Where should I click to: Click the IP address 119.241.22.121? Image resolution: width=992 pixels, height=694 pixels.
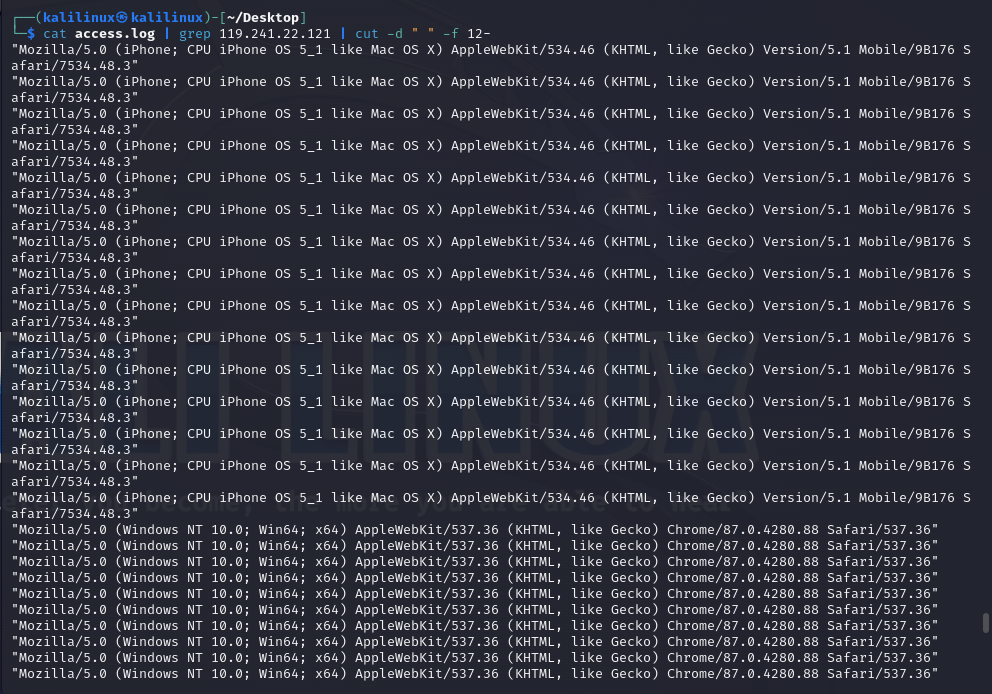[275, 34]
